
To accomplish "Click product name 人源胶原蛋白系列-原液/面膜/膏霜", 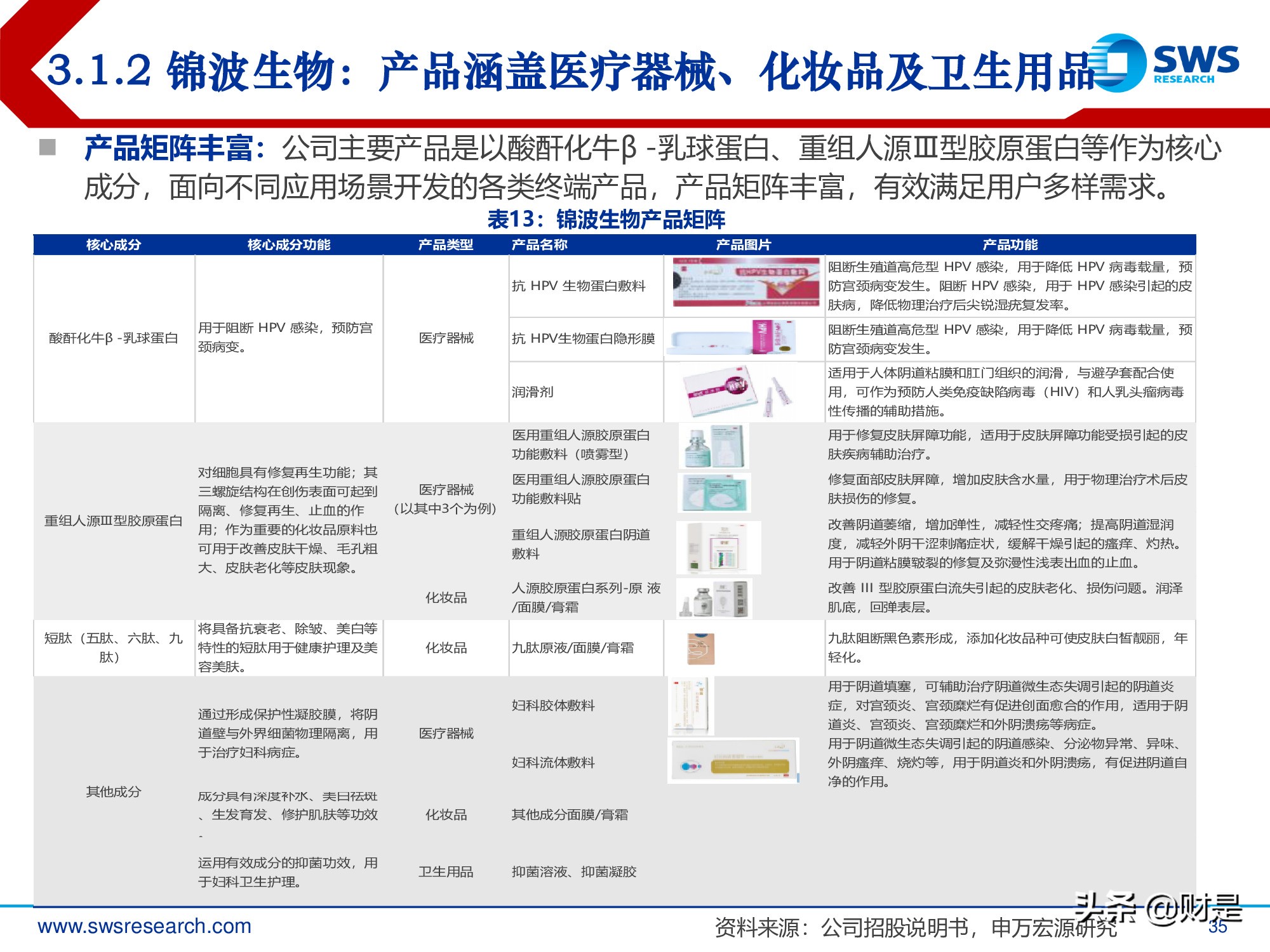I will click(x=586, y=597).
